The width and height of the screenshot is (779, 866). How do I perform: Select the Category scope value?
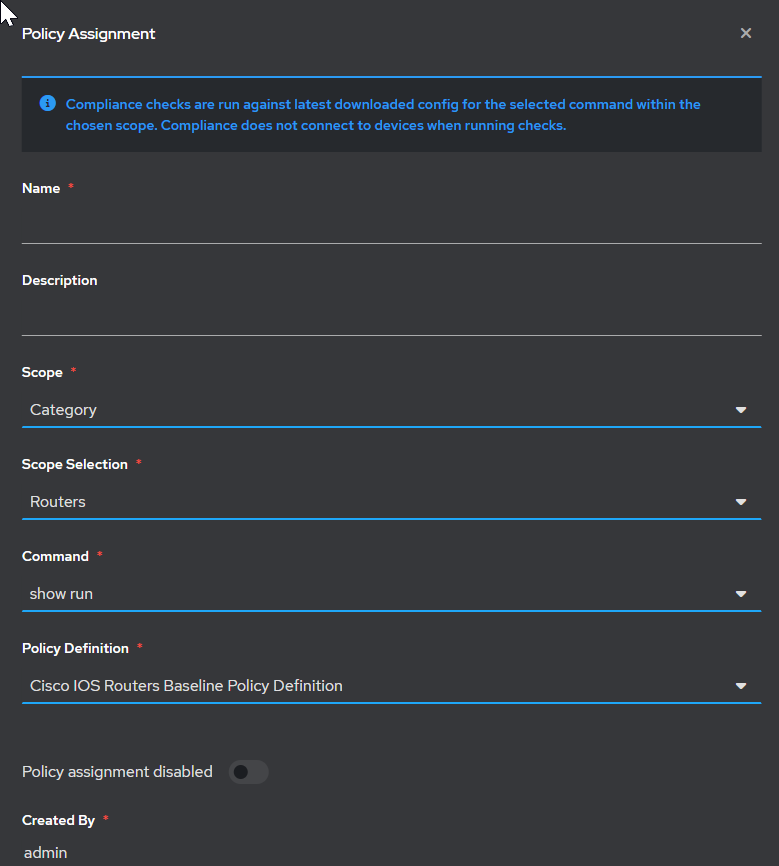tap(63, 410)
